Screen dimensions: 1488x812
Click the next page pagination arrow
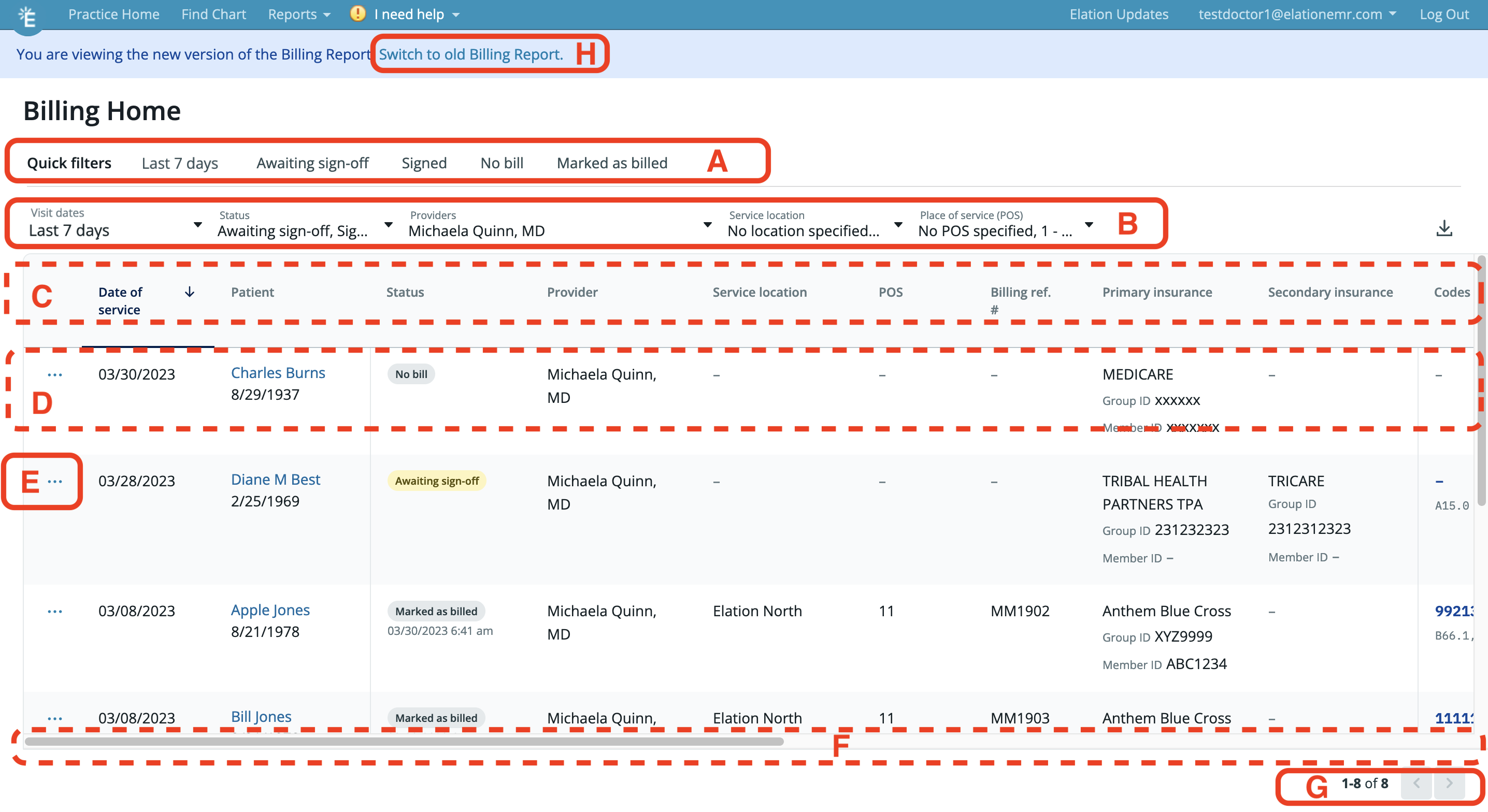(1449, 784)
